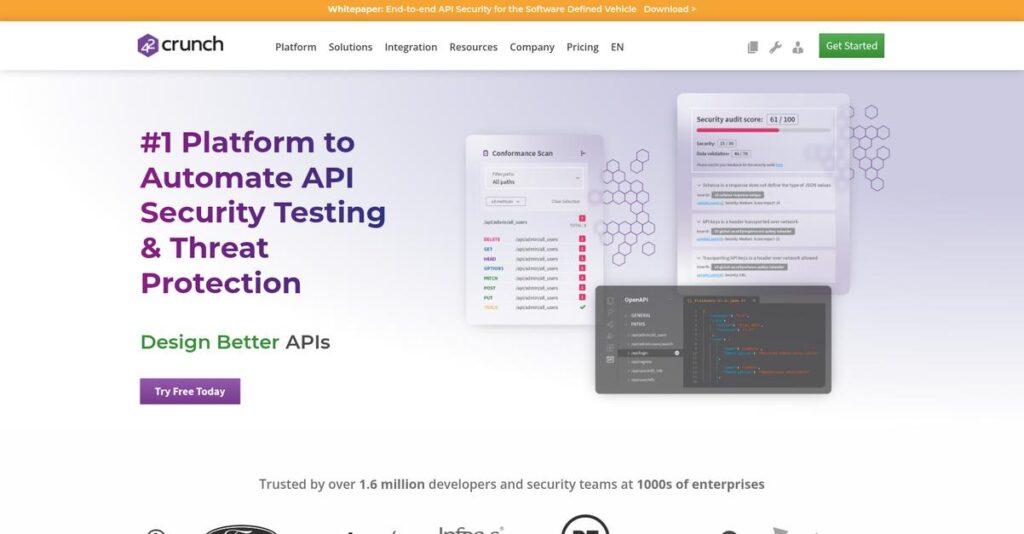Screen dimensions: 1024x534
Task: Click the 'Trusted by over 1.6 million' statement
Action: pos(511,484)
